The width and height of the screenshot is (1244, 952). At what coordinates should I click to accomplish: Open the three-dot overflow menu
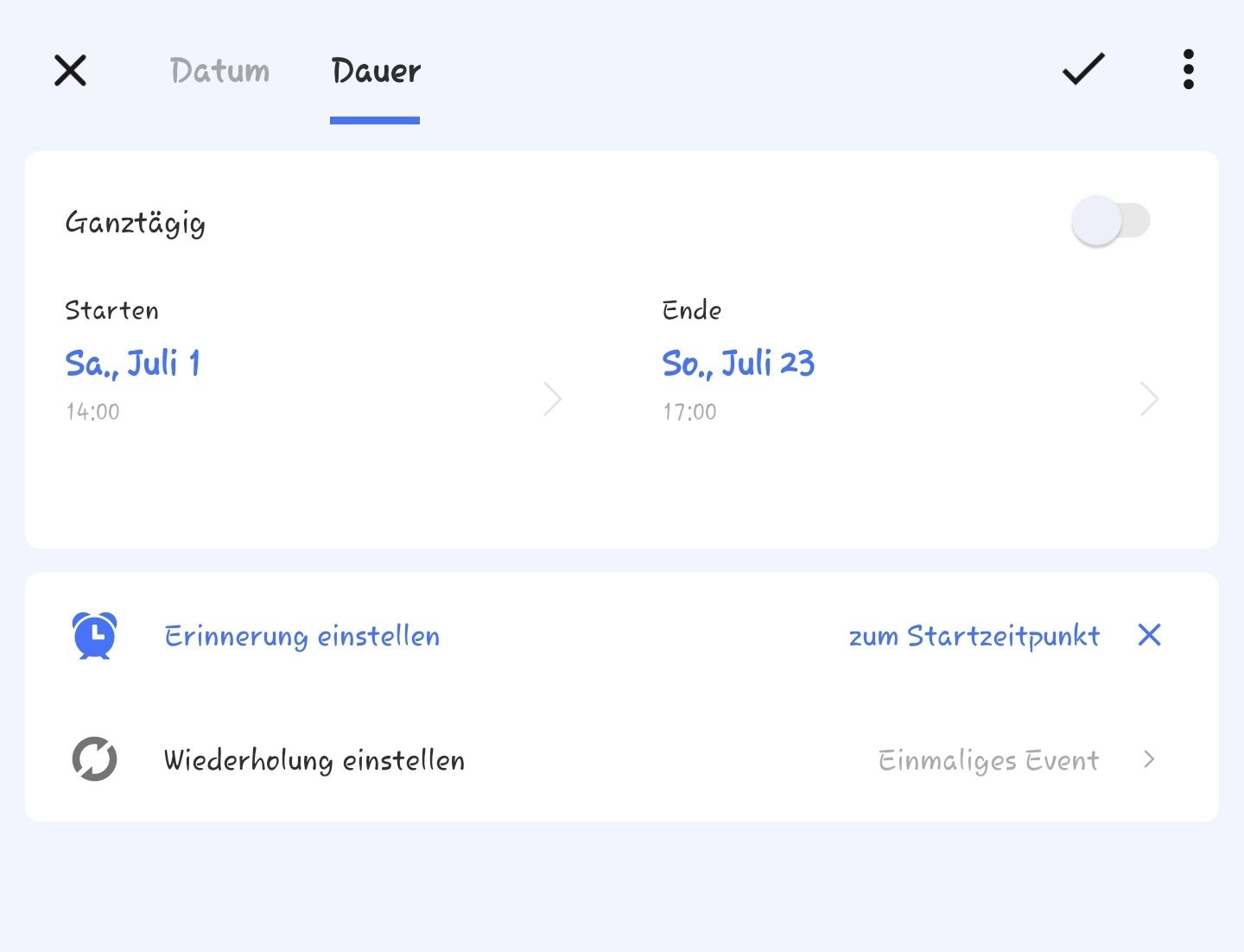1189,69
